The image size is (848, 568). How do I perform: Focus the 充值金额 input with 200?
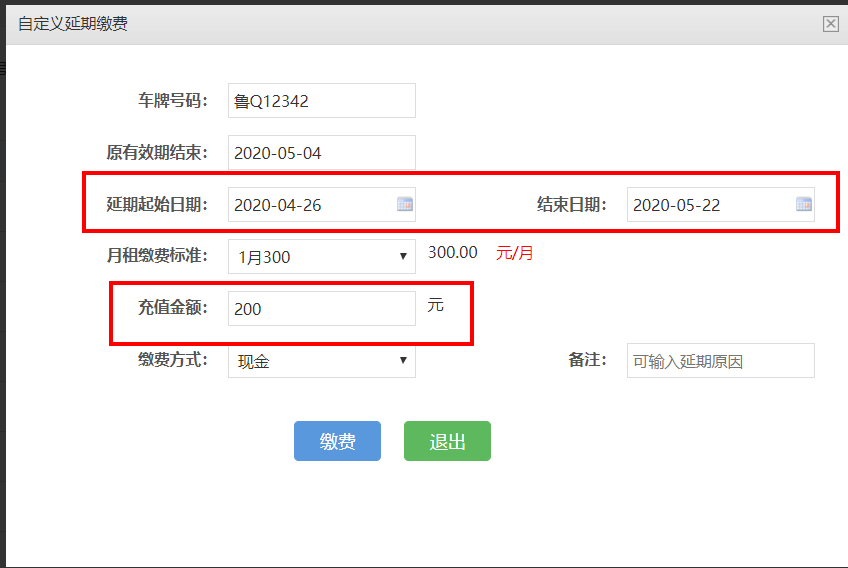pos(322,308)
